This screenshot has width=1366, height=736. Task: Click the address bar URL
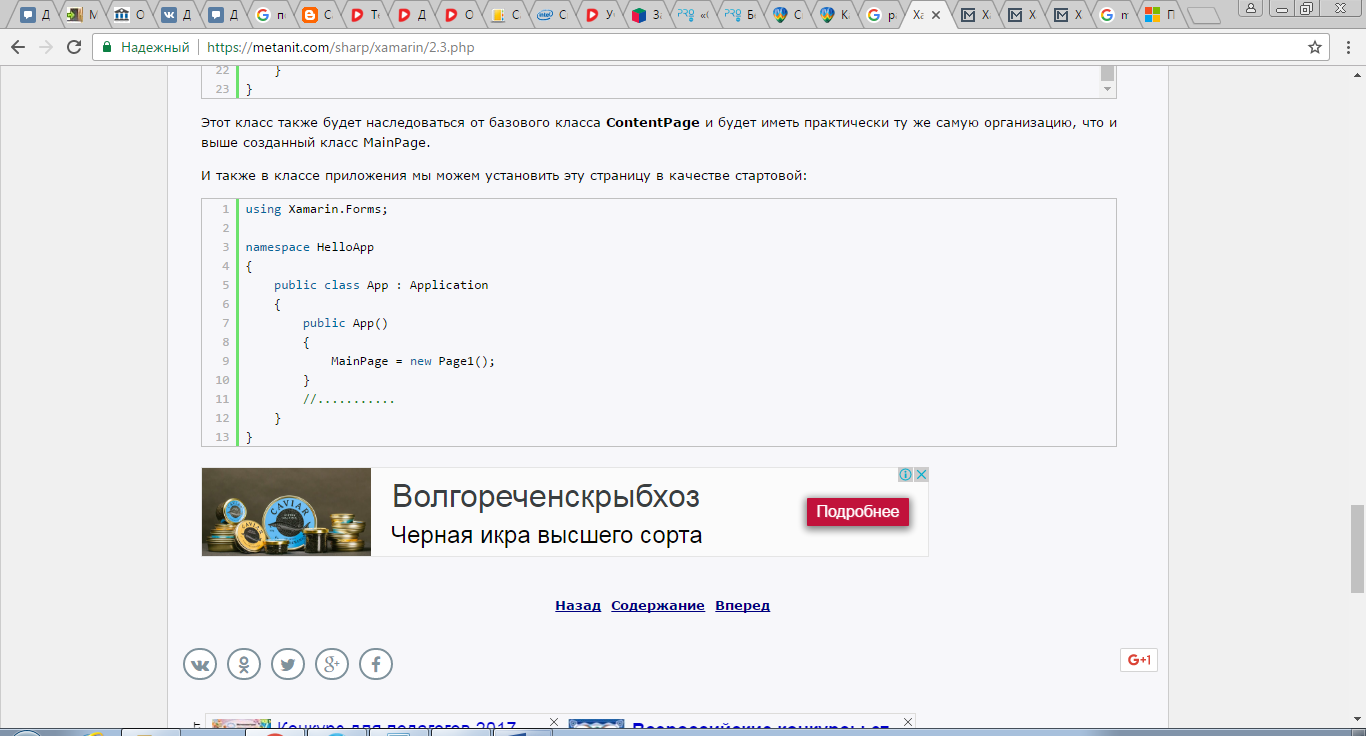click(x=340, y=47)
